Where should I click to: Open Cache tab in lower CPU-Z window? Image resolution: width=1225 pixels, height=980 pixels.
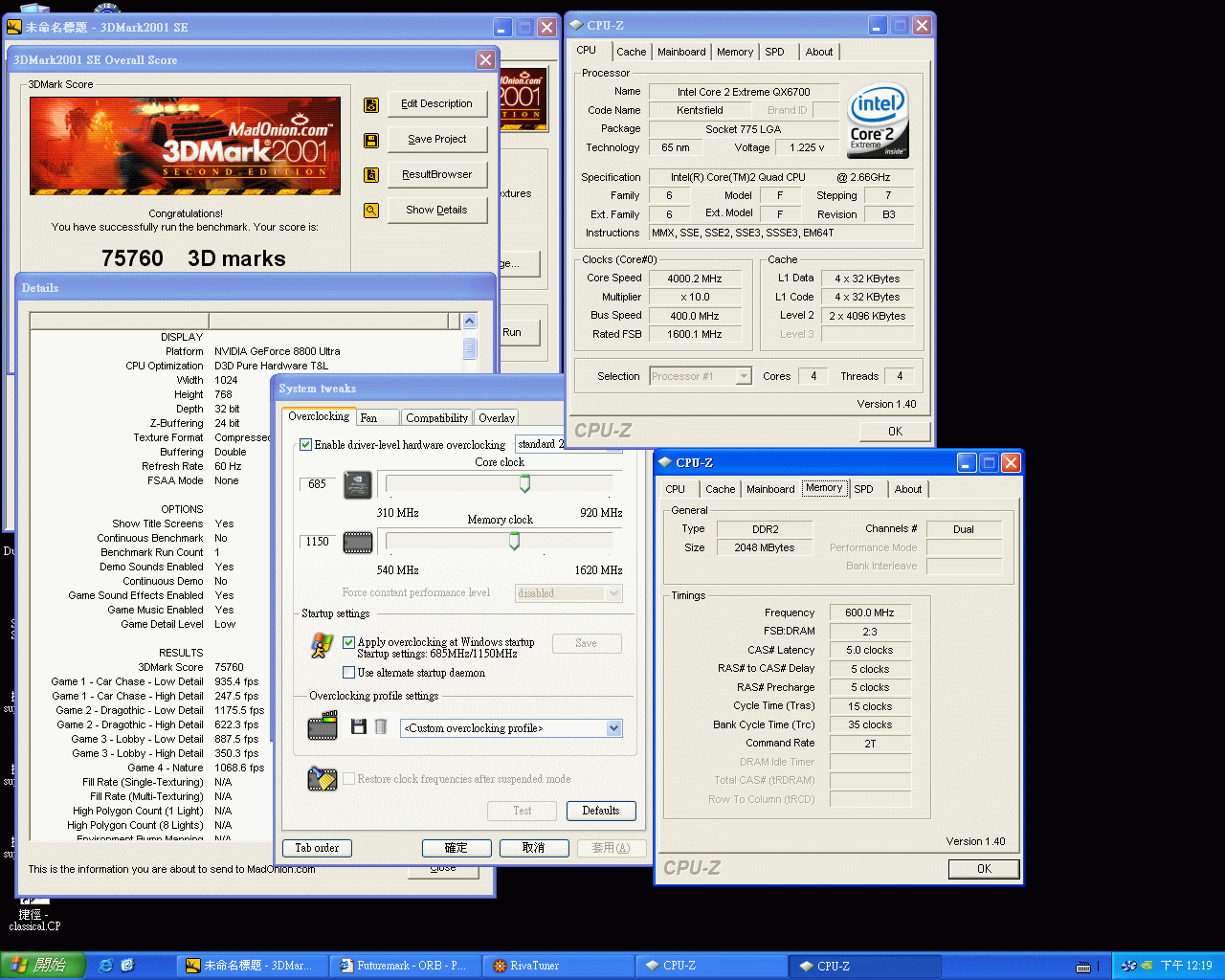coord(721,489)
